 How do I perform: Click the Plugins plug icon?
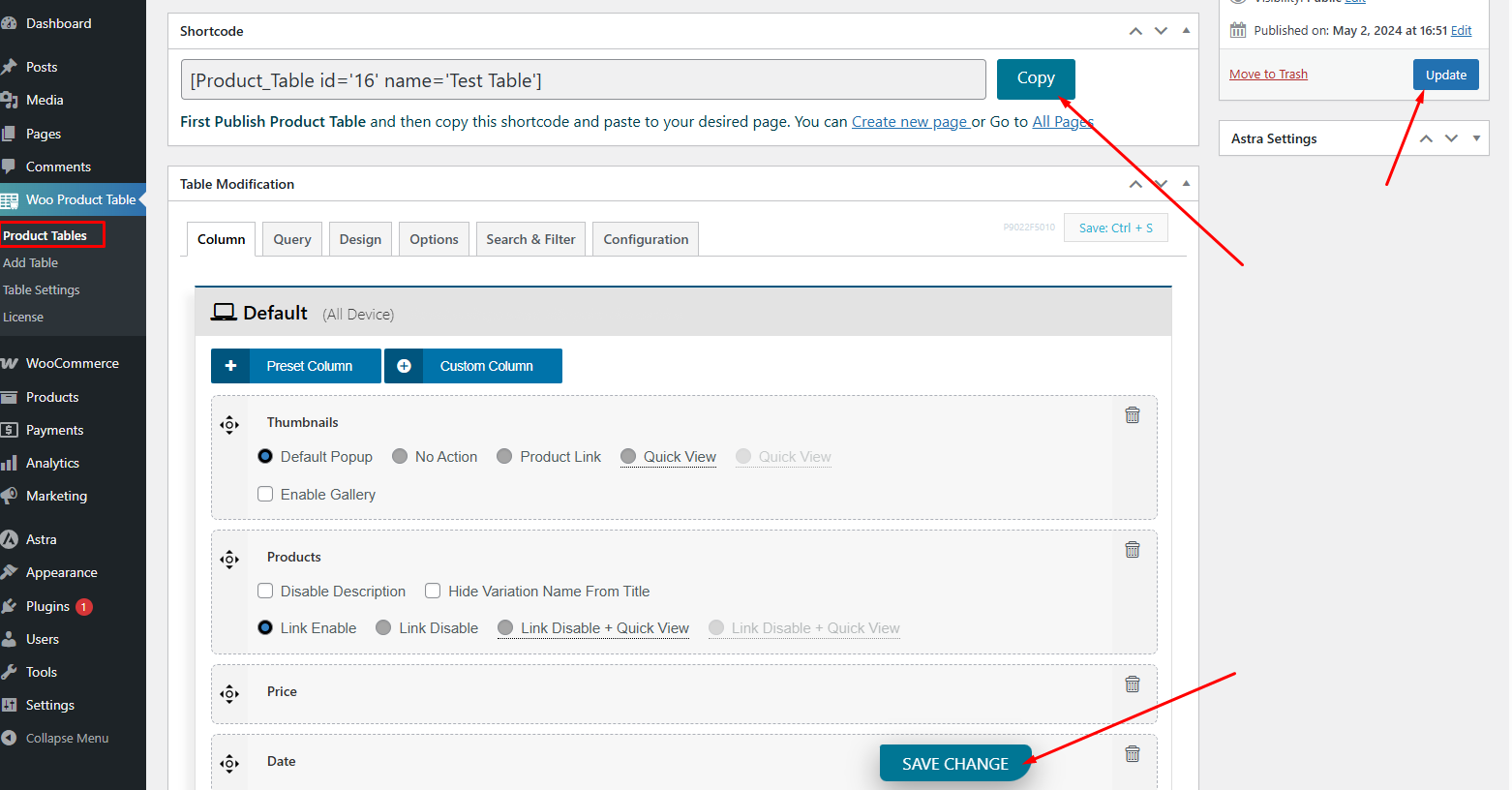pyautogui.click(x=10, y=606)
